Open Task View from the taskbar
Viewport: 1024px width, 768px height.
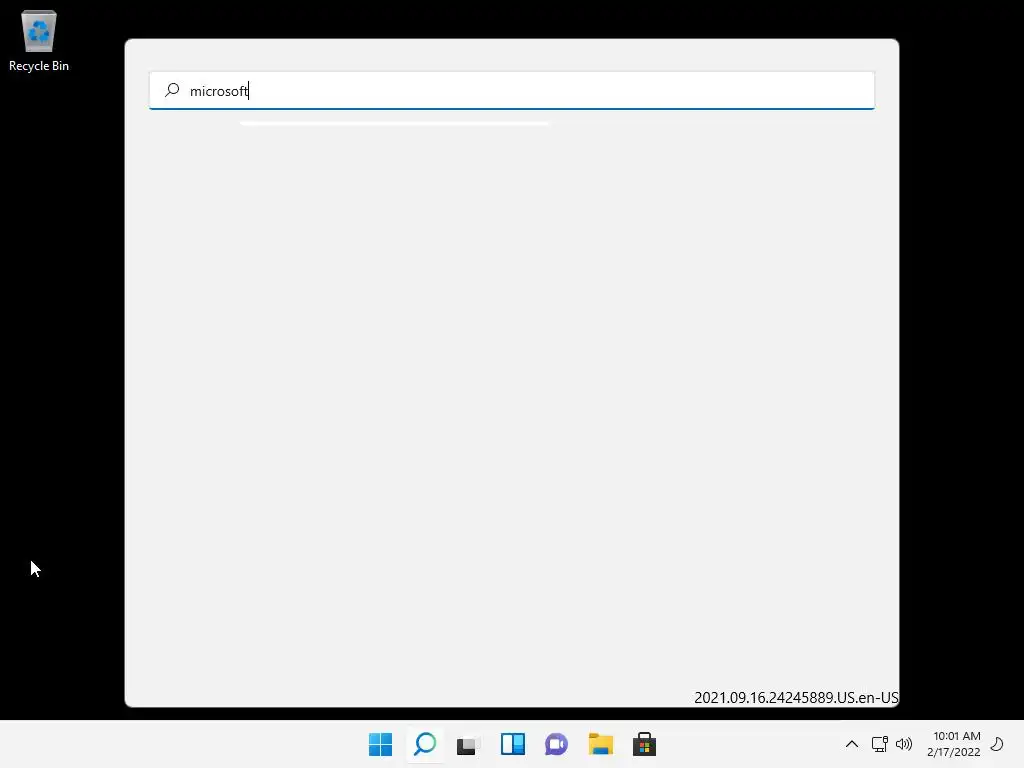click(x=468, y=744)
